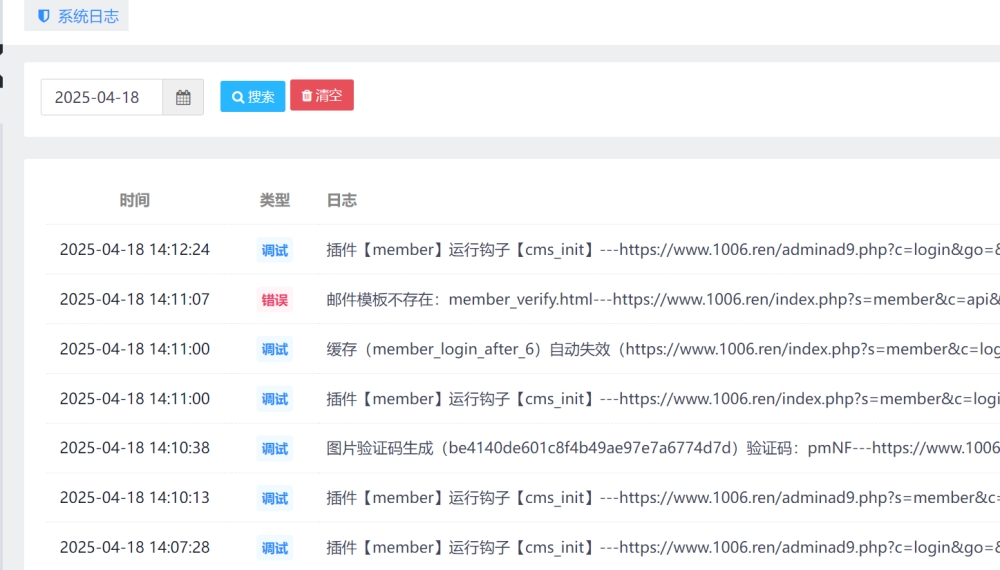1000x570 pixels.
Task: Focus the date field showing 2025-04-18
Action: pyautogui.click(x=101, y=97)
